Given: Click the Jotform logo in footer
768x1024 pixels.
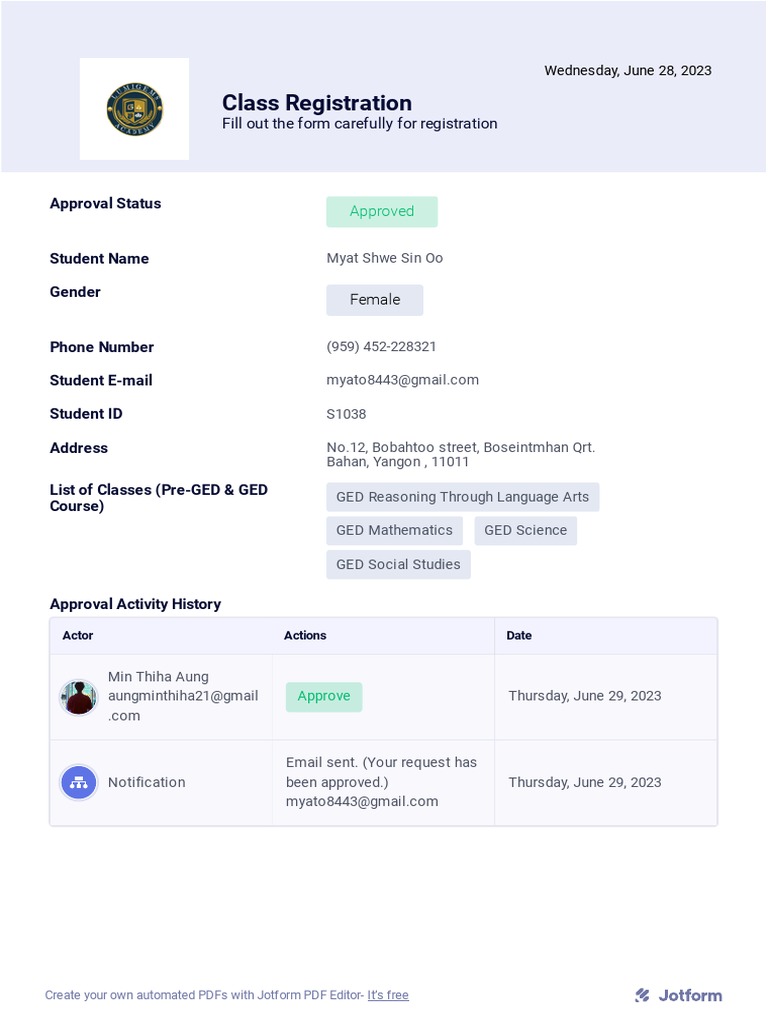Looking at the screenshot, I should pyautogui.click(x=678, y=995).
